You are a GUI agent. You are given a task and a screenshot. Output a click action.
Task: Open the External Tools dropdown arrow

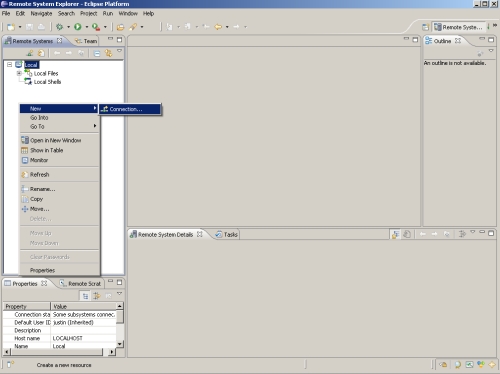tap(105, 27)
